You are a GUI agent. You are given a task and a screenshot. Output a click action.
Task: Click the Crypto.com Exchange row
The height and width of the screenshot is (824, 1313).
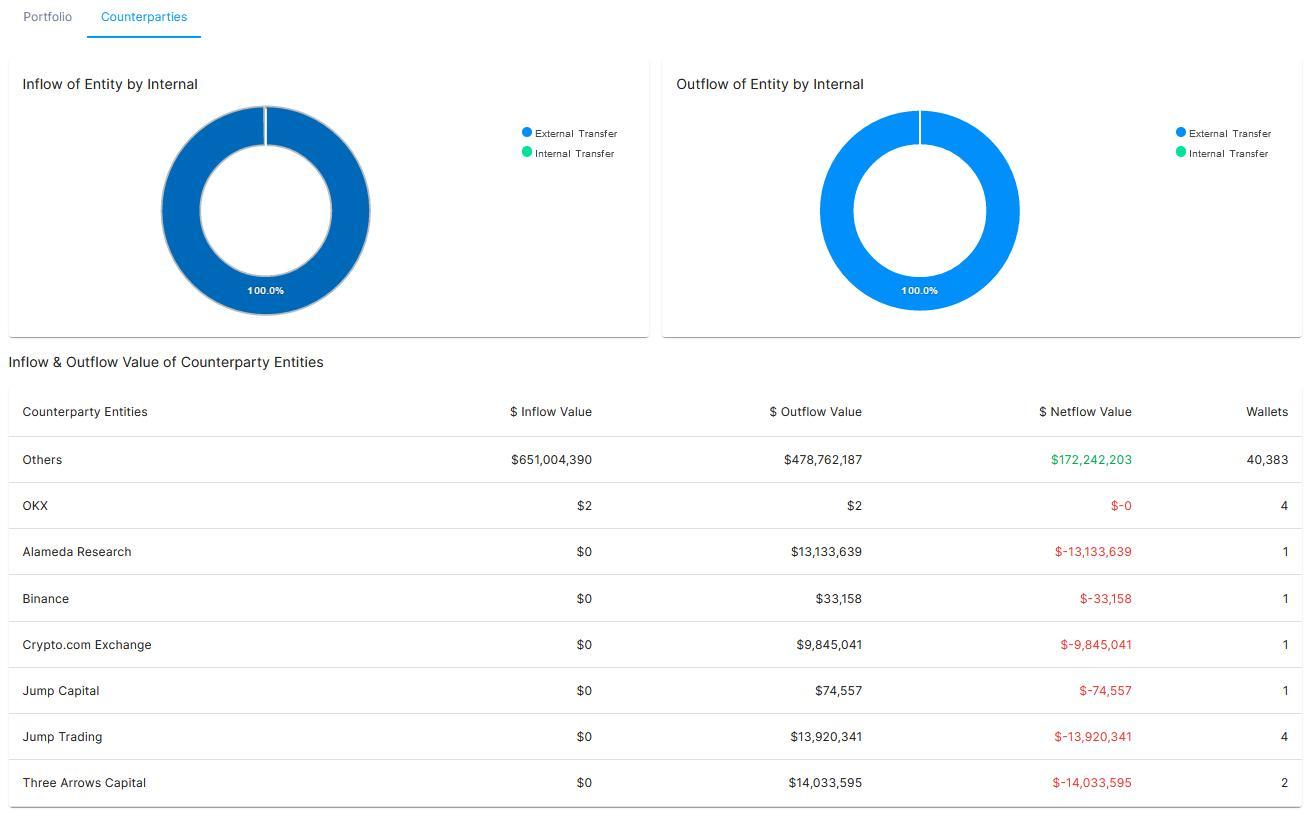point(655,645)
